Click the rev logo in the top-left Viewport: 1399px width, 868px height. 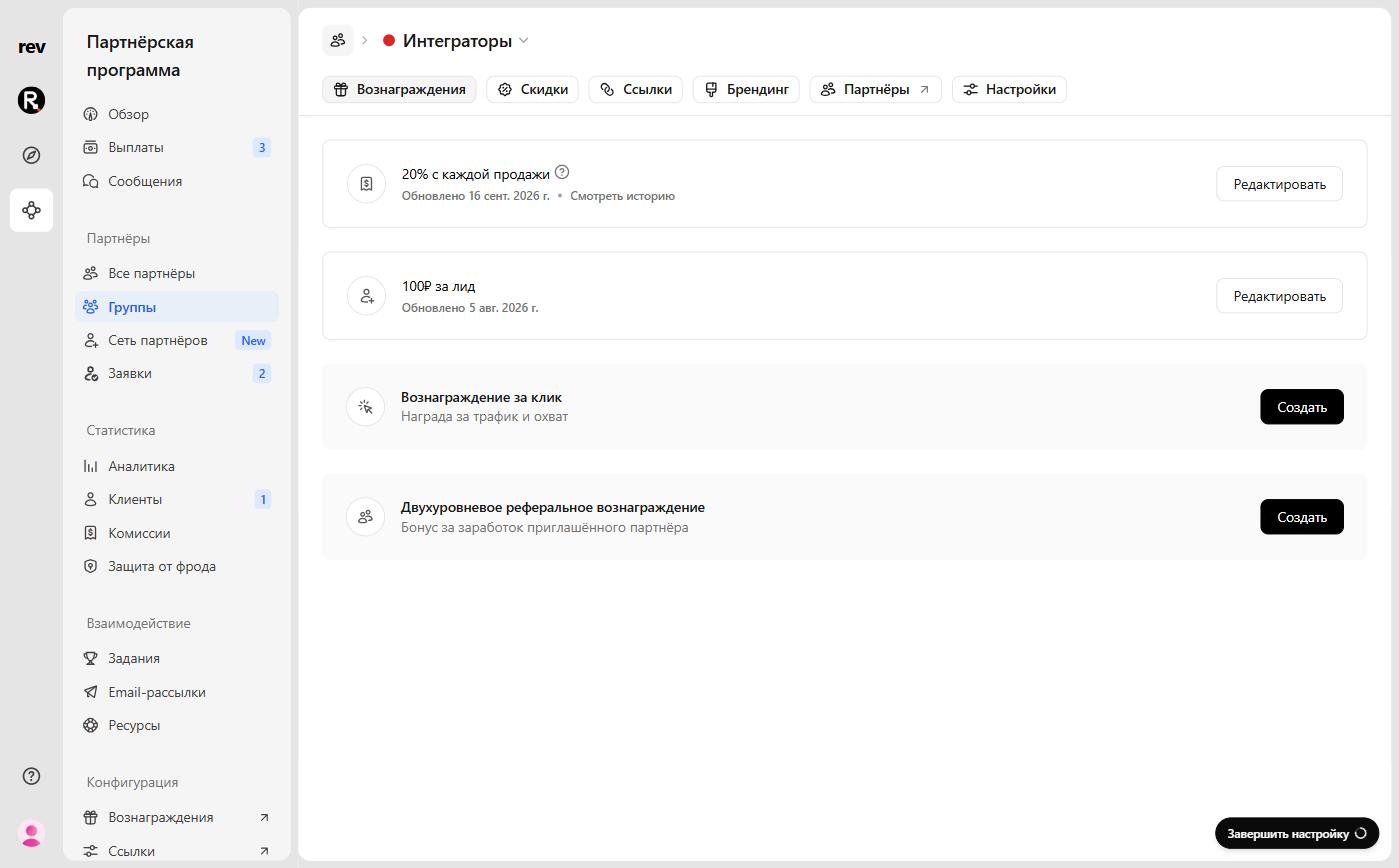point(32,47)
